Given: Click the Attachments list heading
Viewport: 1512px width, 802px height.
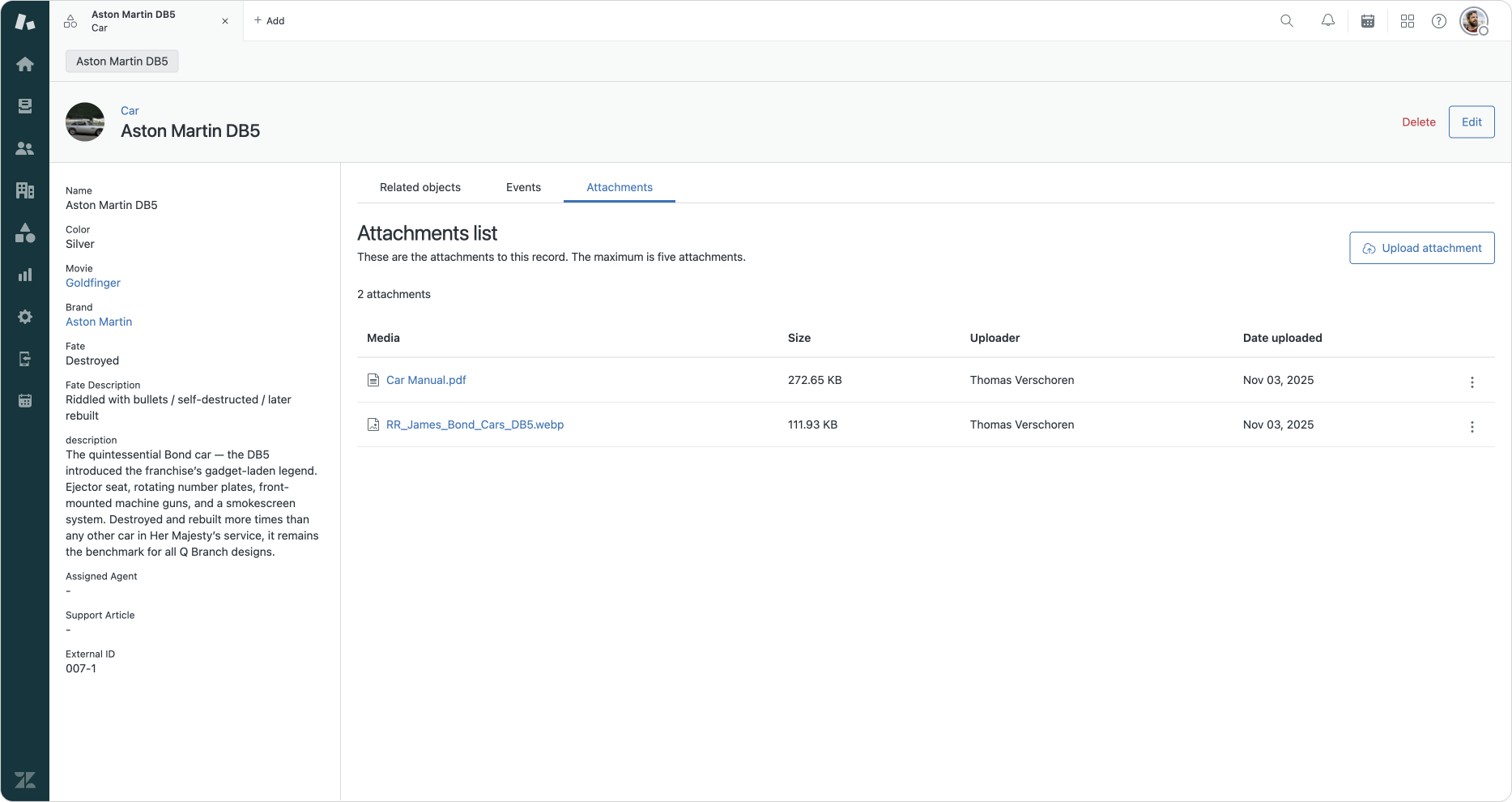Looking at the screenshot, I should click(x=428, y=233).
